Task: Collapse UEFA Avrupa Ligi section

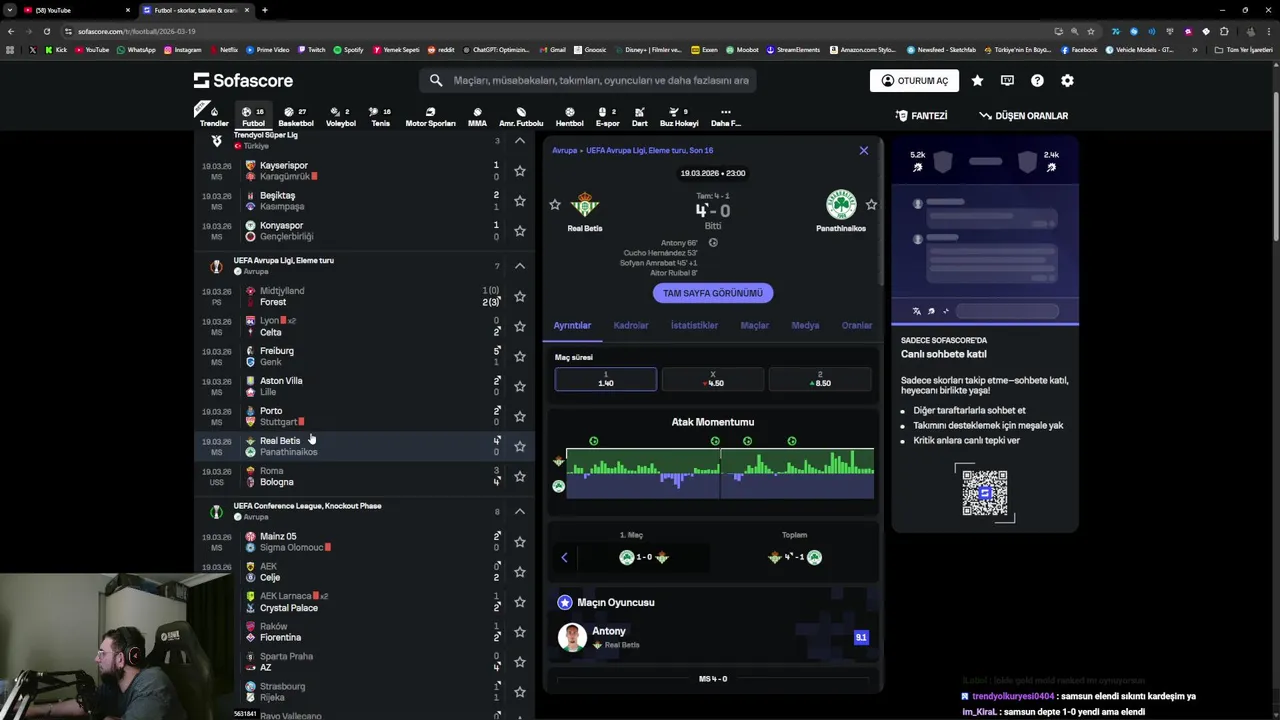Action: tap(520, 266)
